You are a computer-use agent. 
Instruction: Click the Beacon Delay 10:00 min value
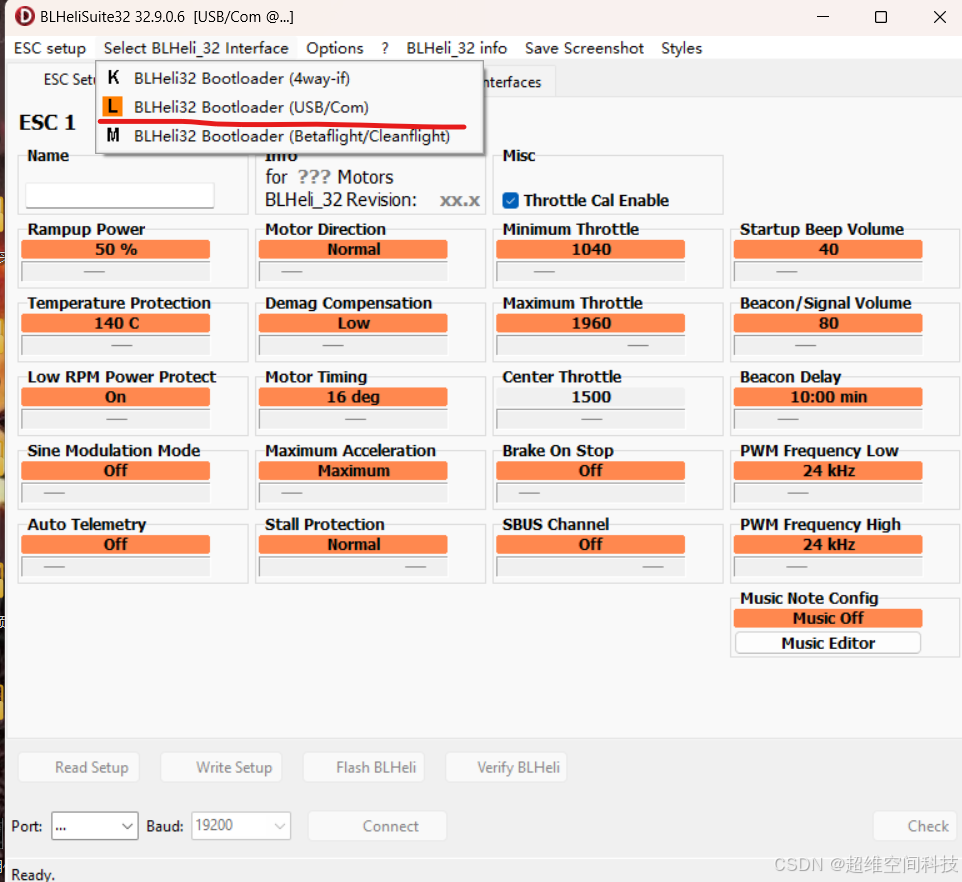click(828, 397)
